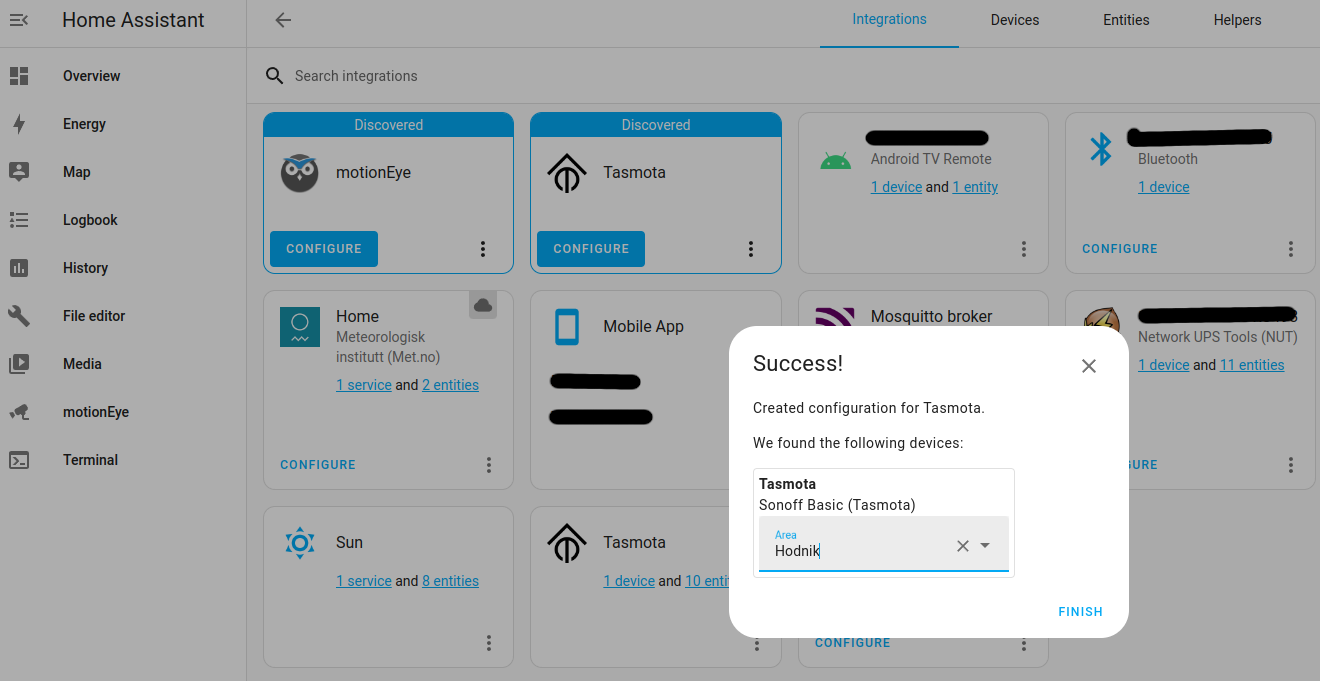Click the search magnifier icon

pos(274,76)
